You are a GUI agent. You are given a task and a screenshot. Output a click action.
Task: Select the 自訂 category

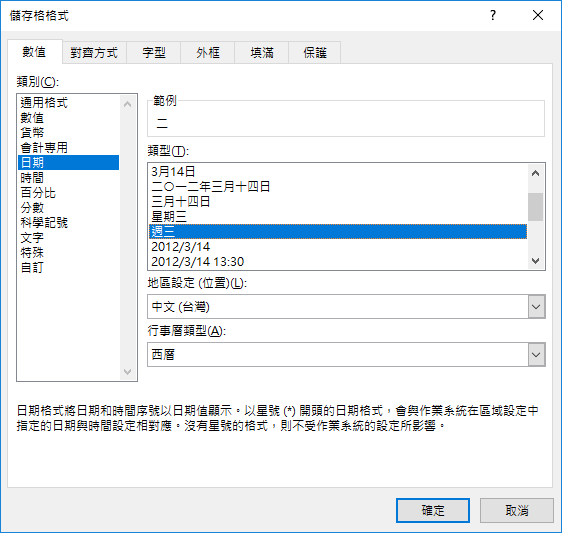tap(68, 267)
